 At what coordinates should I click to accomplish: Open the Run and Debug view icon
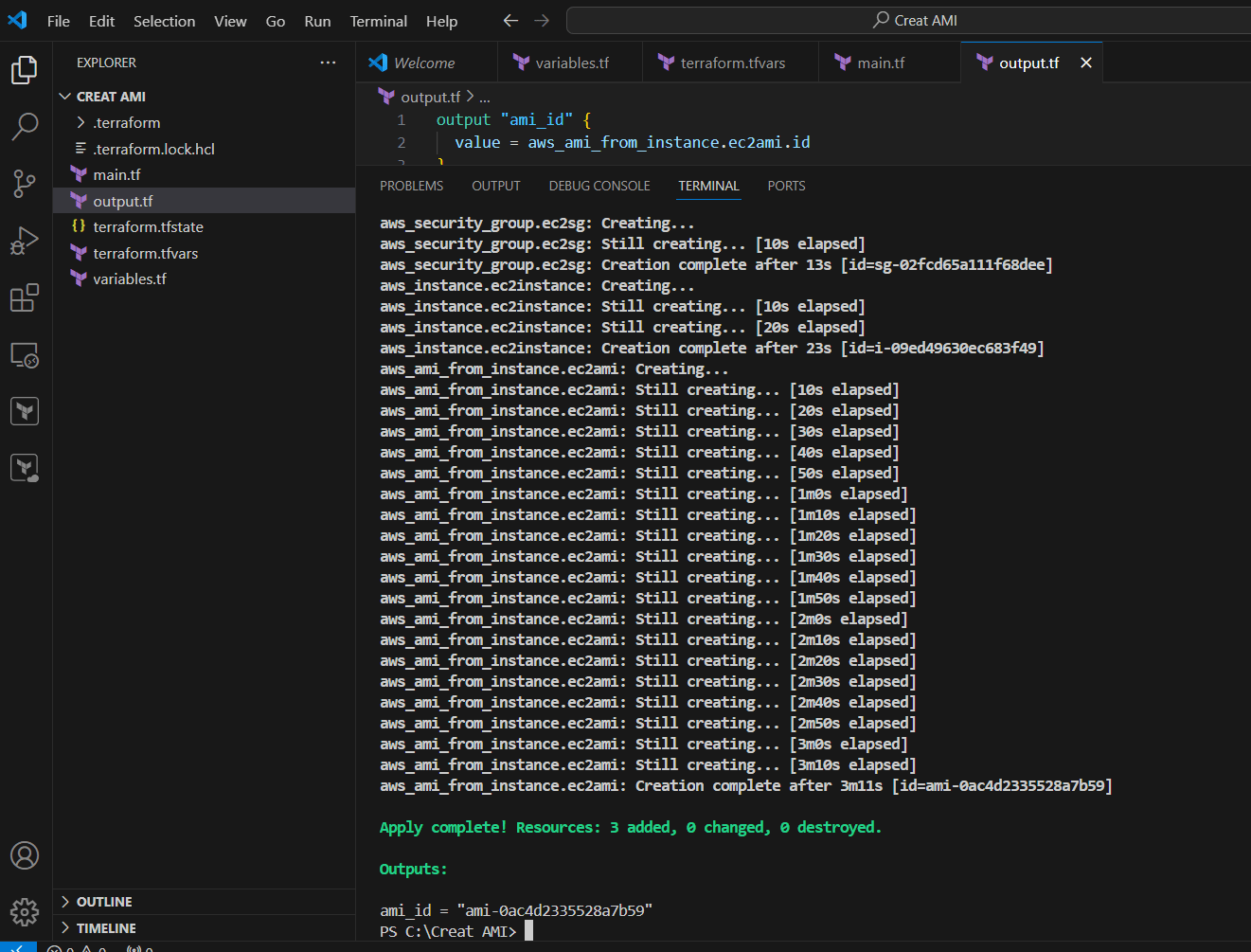pos(25,241)
